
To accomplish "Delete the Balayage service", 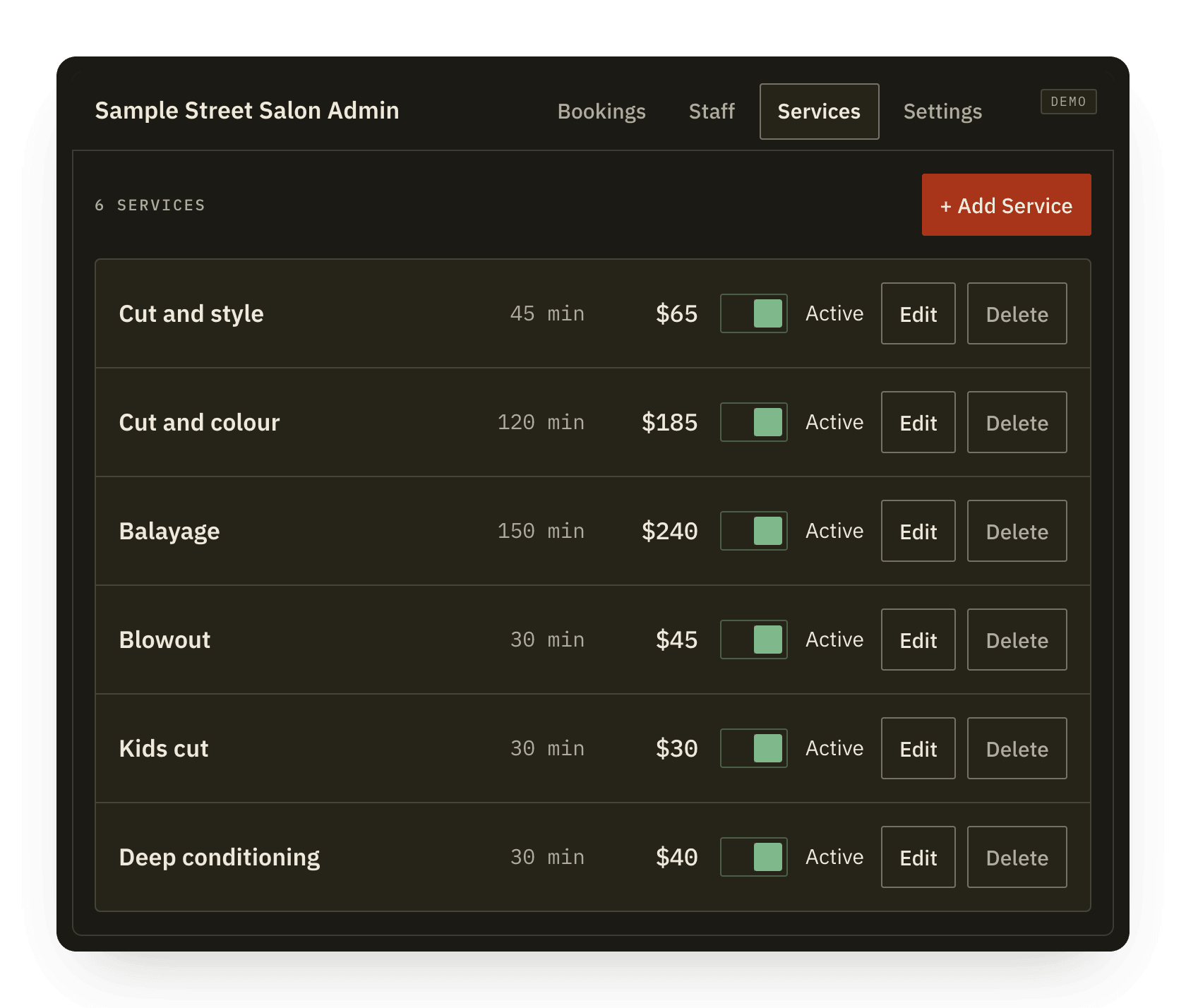I will [1017, 531].
